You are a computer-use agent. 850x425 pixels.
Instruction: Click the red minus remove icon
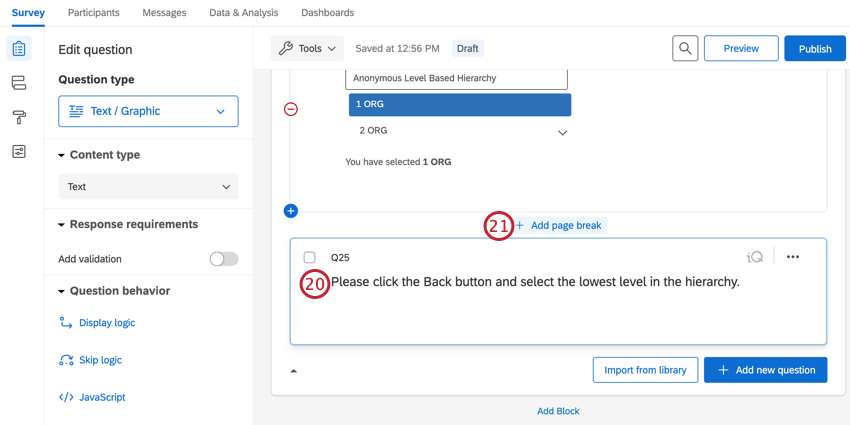(291, 109)
